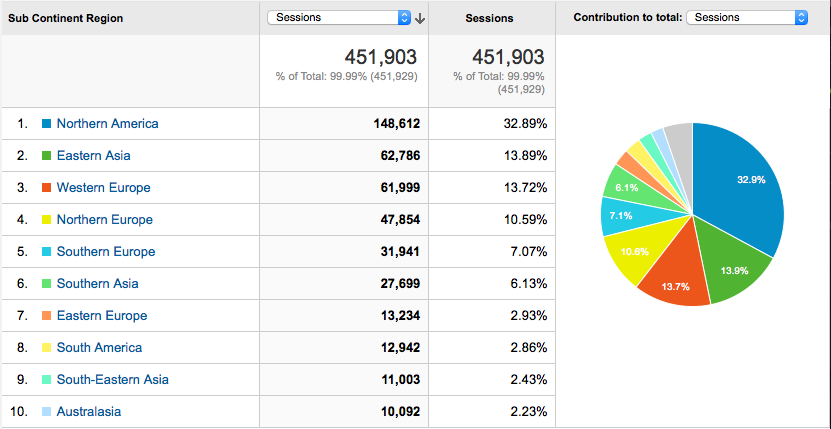Select the Southern Asia region link
This screenshot has height=429, width=831.
point(97,284)
